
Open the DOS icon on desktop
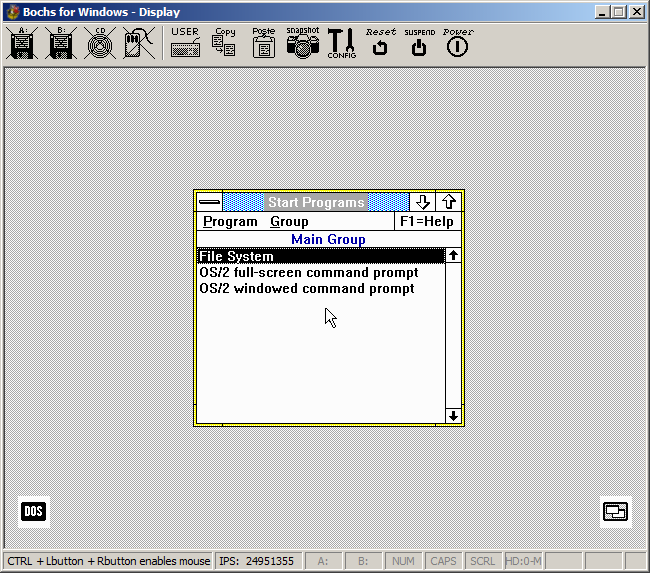click(x=34, y=511)
